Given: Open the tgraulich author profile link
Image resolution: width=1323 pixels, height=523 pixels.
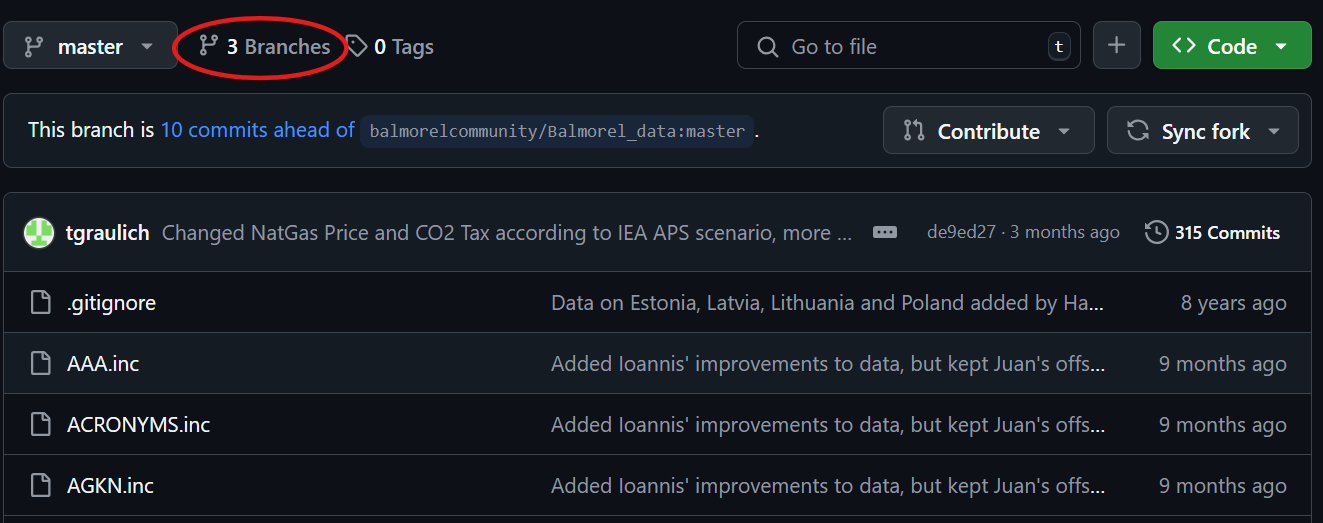Looking at the screenshot, I should [x=107, y=233].
